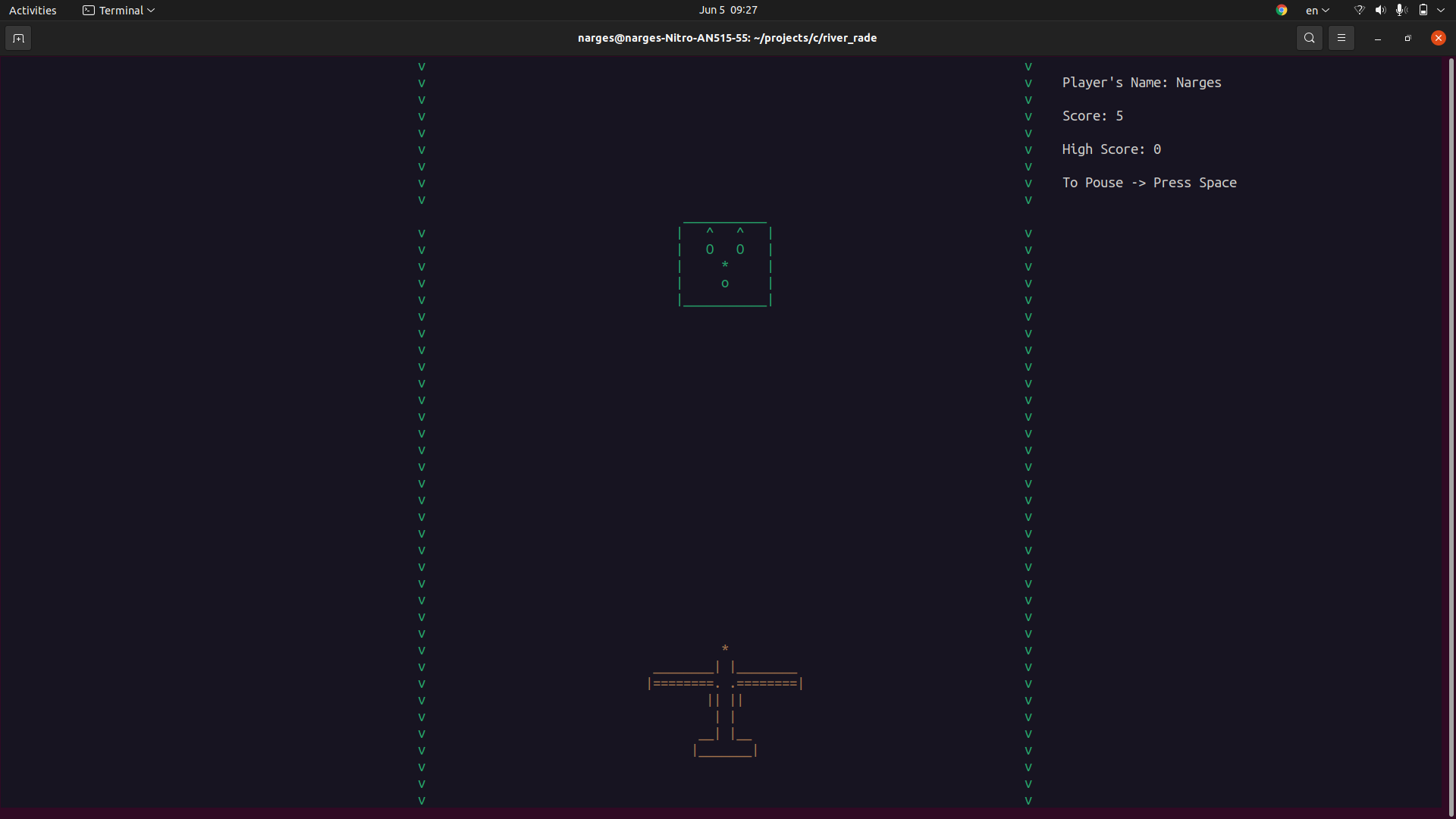The width and height of the screenshot is (1456, 819).
Task: Click the battery indicator icon
Action: point(1425,10)
